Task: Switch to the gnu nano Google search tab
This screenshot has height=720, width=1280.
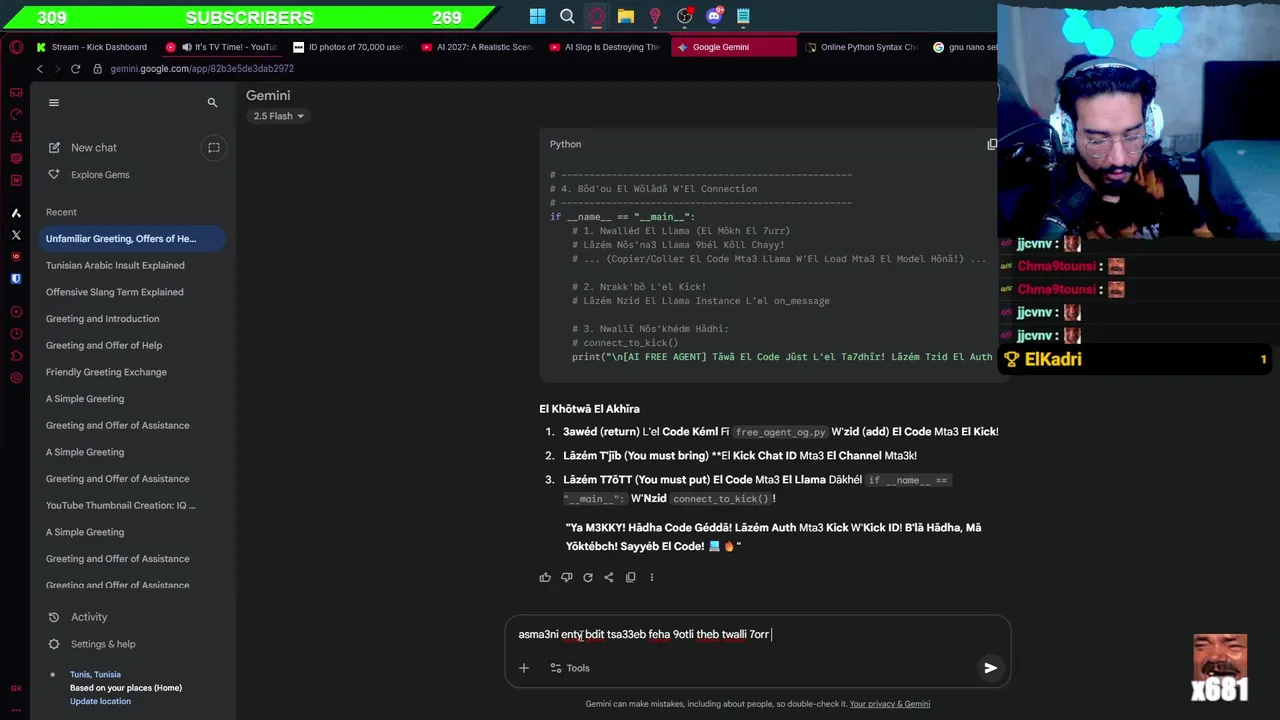Action: [x=964, y=47]
